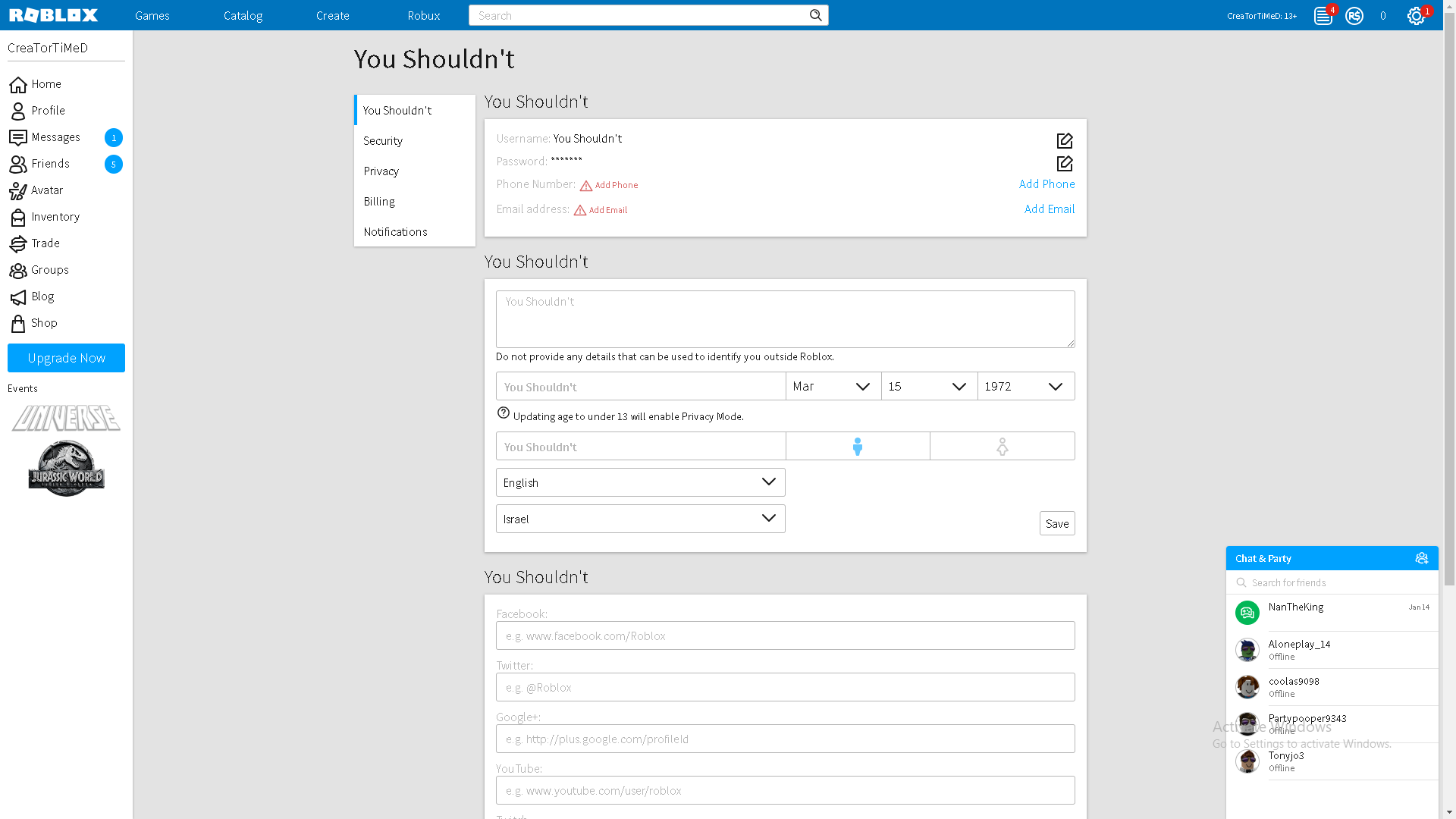Click Search for friends field
The image size is (1456, 819).
coord(1332,582)
